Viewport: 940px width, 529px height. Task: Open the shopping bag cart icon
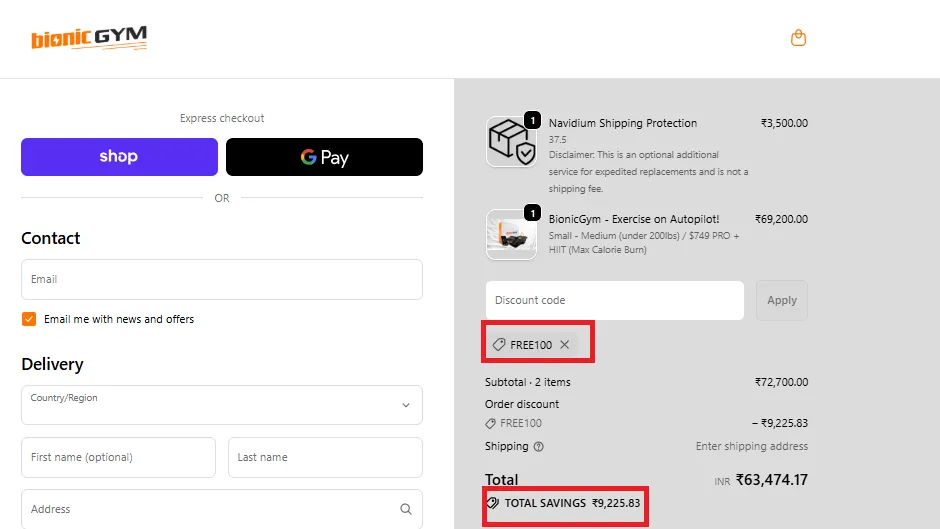point(798,38)
